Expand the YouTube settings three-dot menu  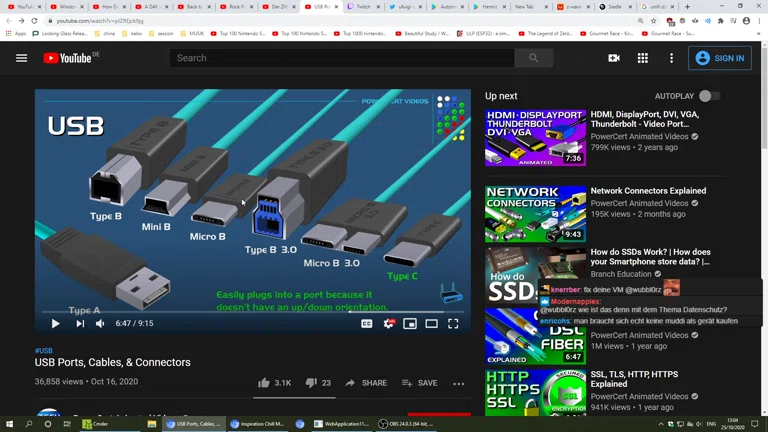(671, 58)
